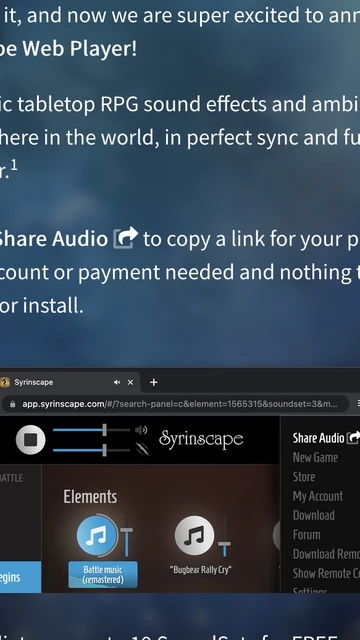Click the Battle music (remastered) label

[x=103, y=575]
